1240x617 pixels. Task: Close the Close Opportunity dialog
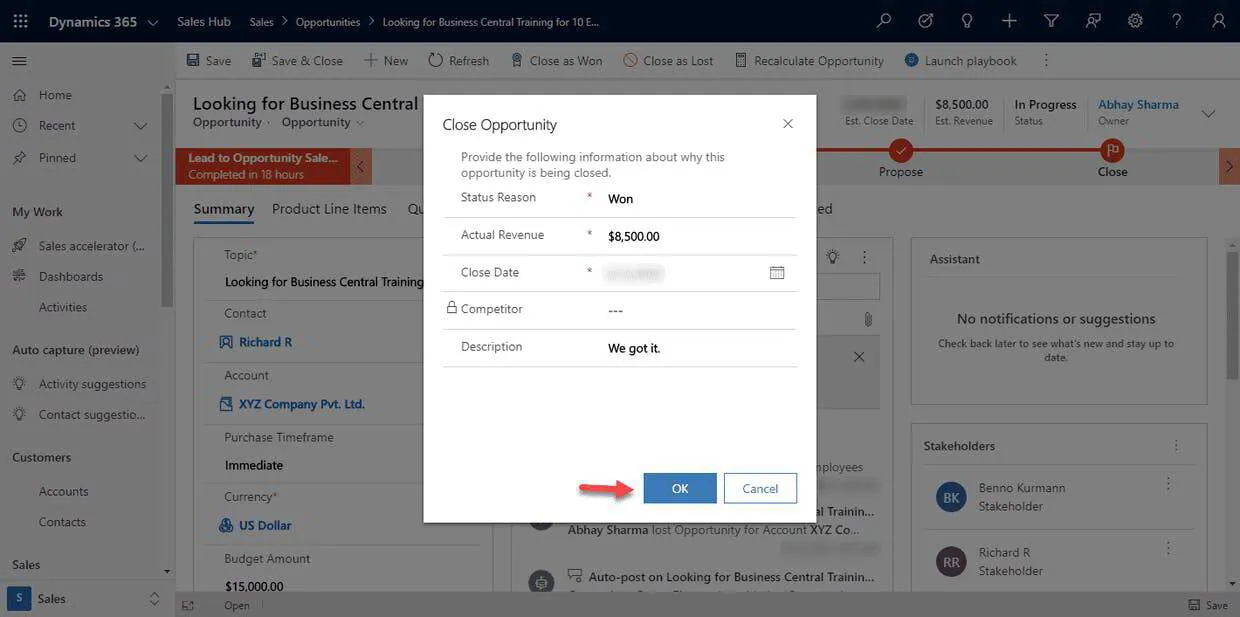click(788, 124)
